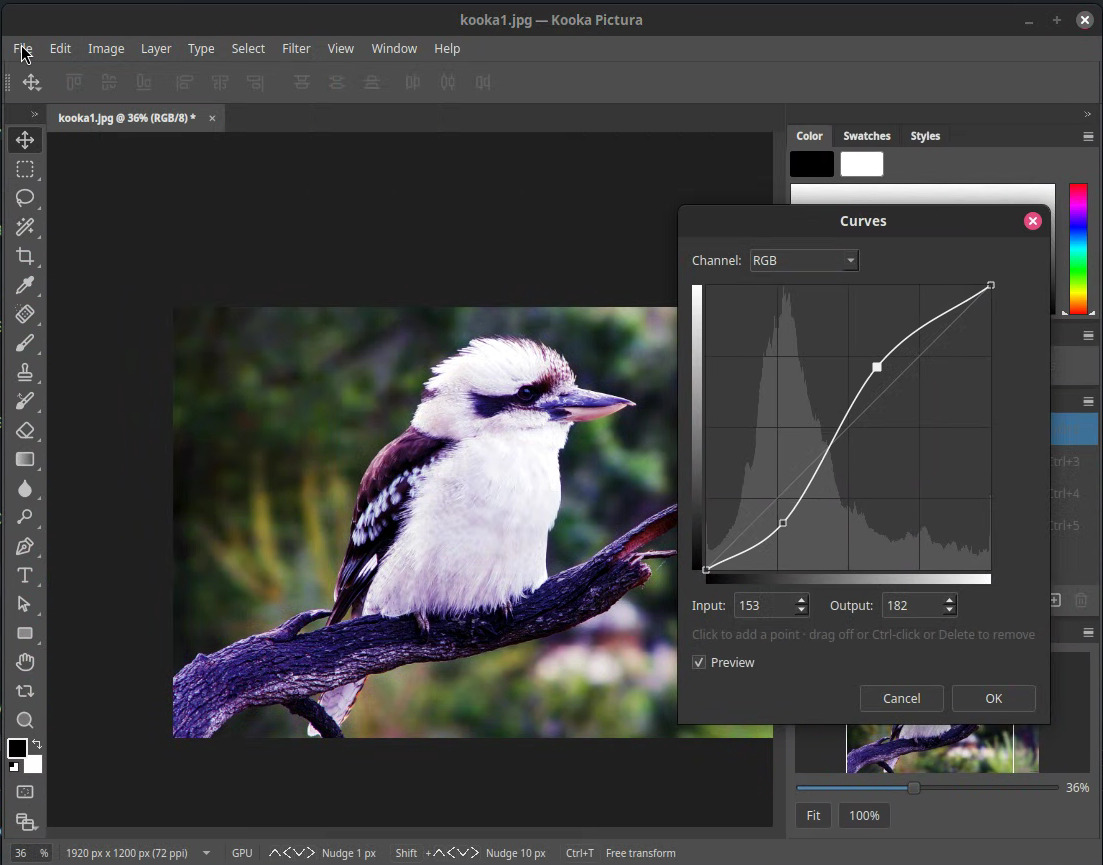Click Align vertical centers icon
The width and height of the screenshot is (1103, 865).
109,83
